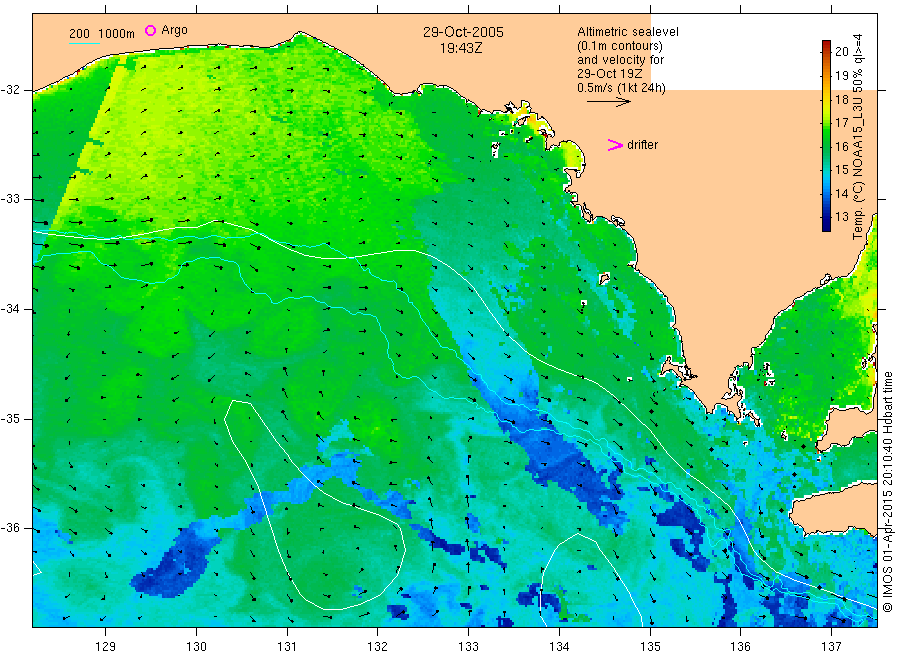Image resolution: width=900 pixels, height=660 pixels.
Task: Click the time text 19:43Z
Action: 461,48
